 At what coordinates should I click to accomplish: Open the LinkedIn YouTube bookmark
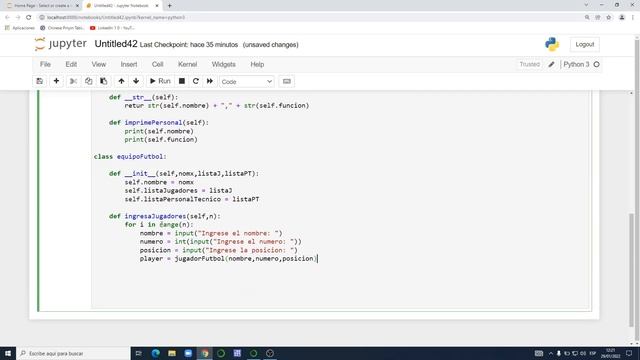tap(112, 28)
